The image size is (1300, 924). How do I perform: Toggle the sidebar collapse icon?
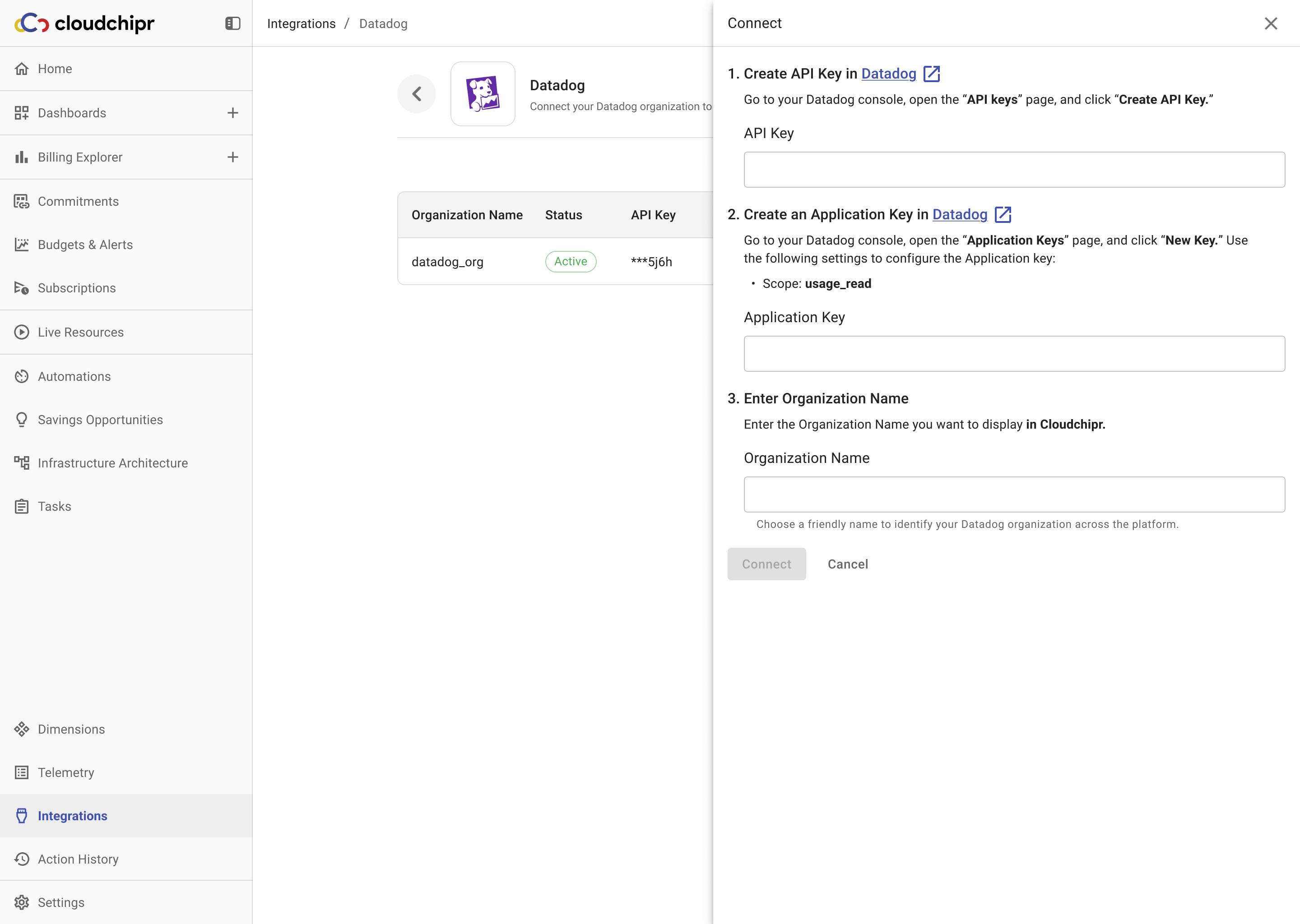(x=232, y=23)
